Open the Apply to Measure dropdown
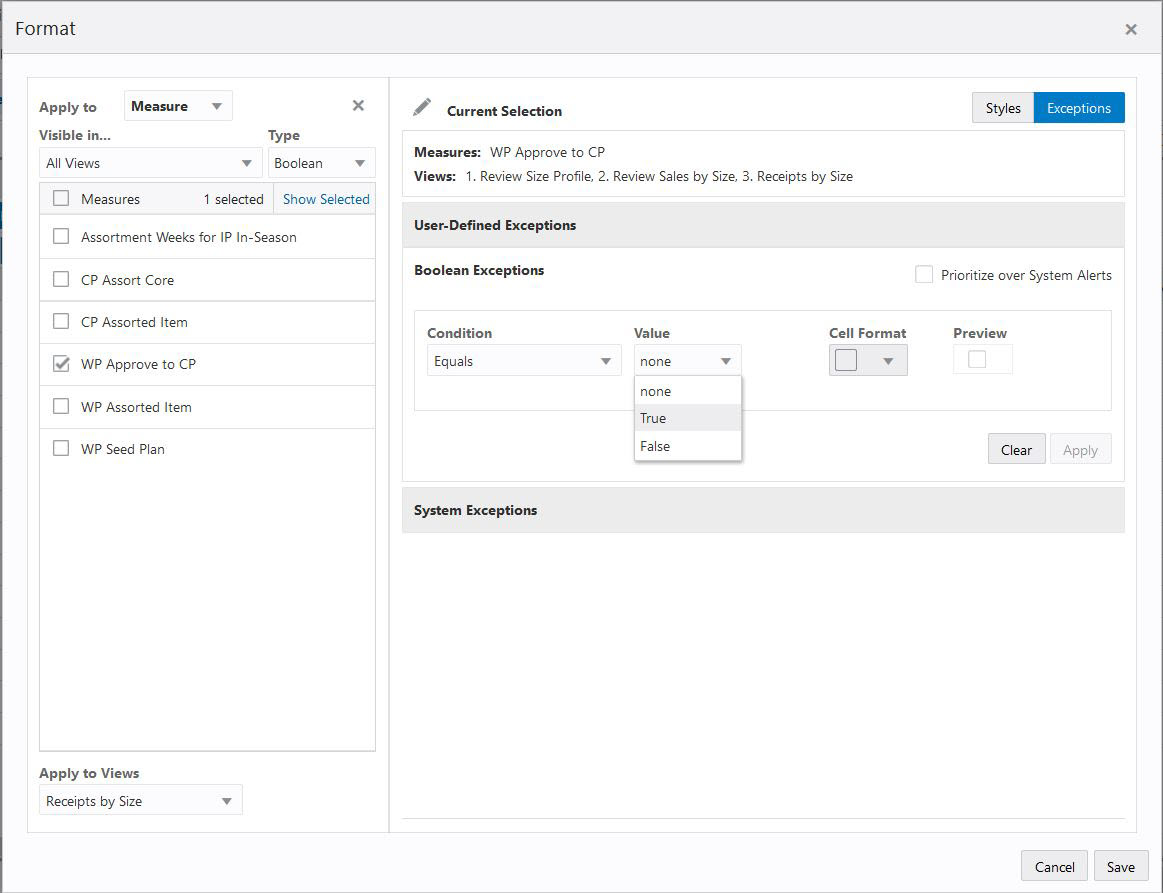Screen dimensions: 1163x893 point(178,106)
